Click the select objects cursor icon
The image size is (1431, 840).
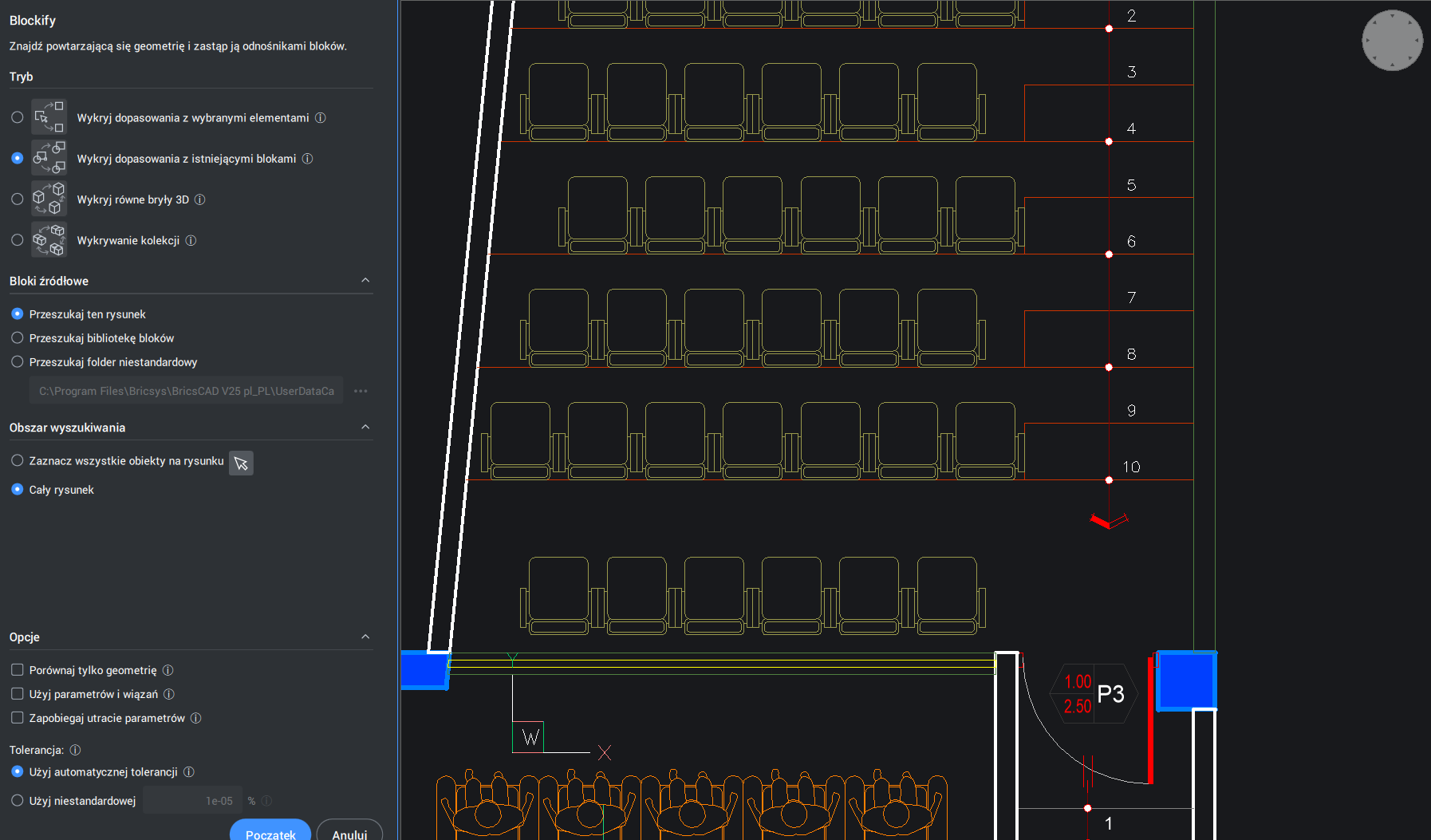[x=241, y=463]
